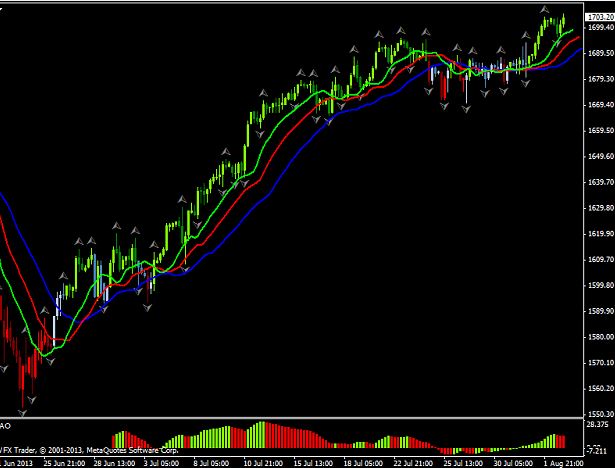The height and width of the screenshot is (468, 615).
Task: Click the 1639.70 price scale label
Action: coord(601,182)
